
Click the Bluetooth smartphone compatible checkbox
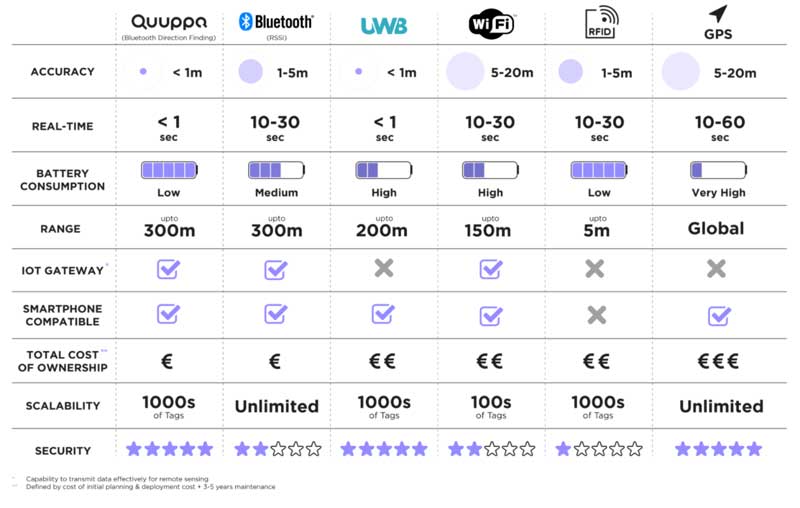(275, 314)
